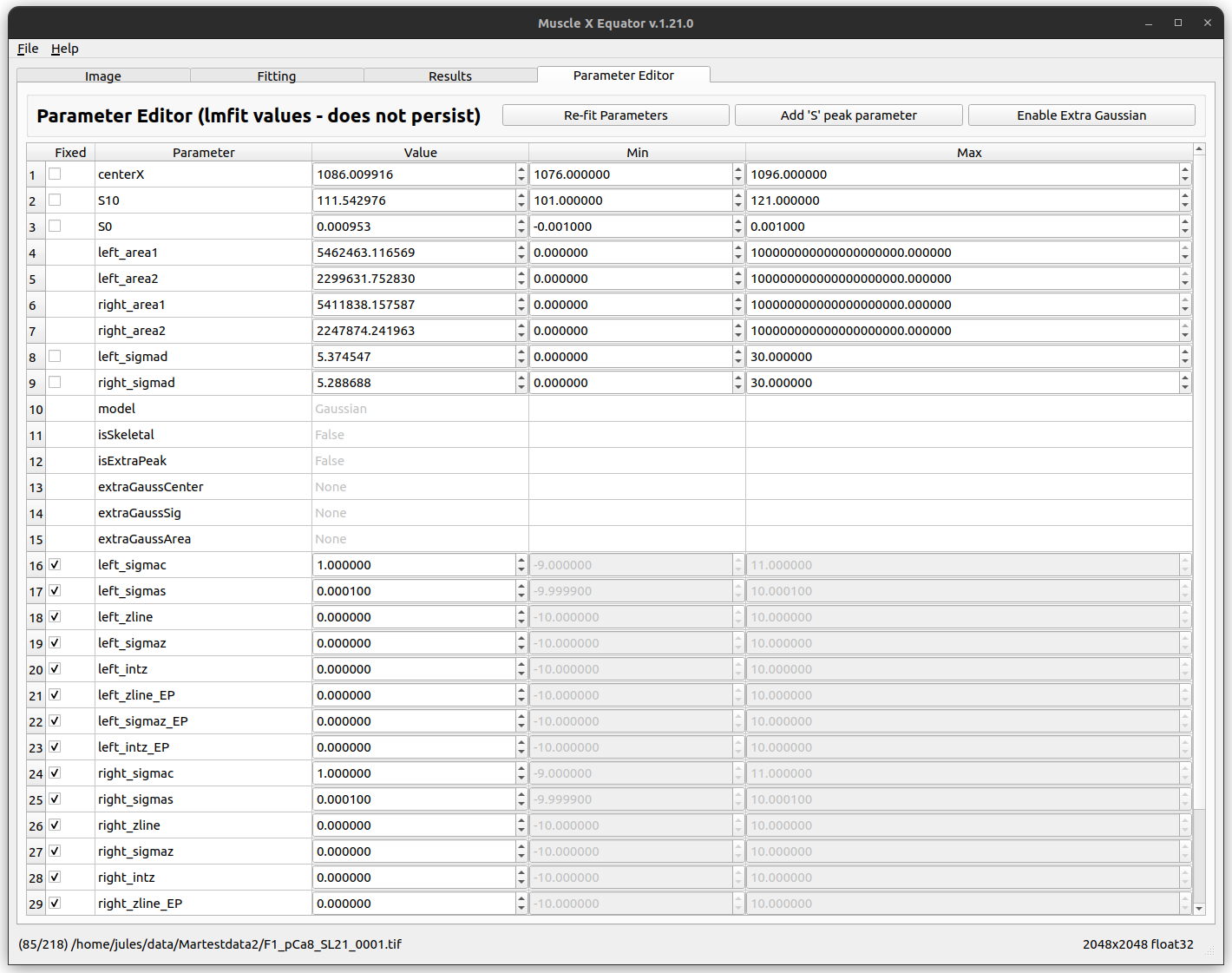Check the Fixed box for centerX
The width and height of the screenshot is (1232, 973).
click(x=55, y=174)
